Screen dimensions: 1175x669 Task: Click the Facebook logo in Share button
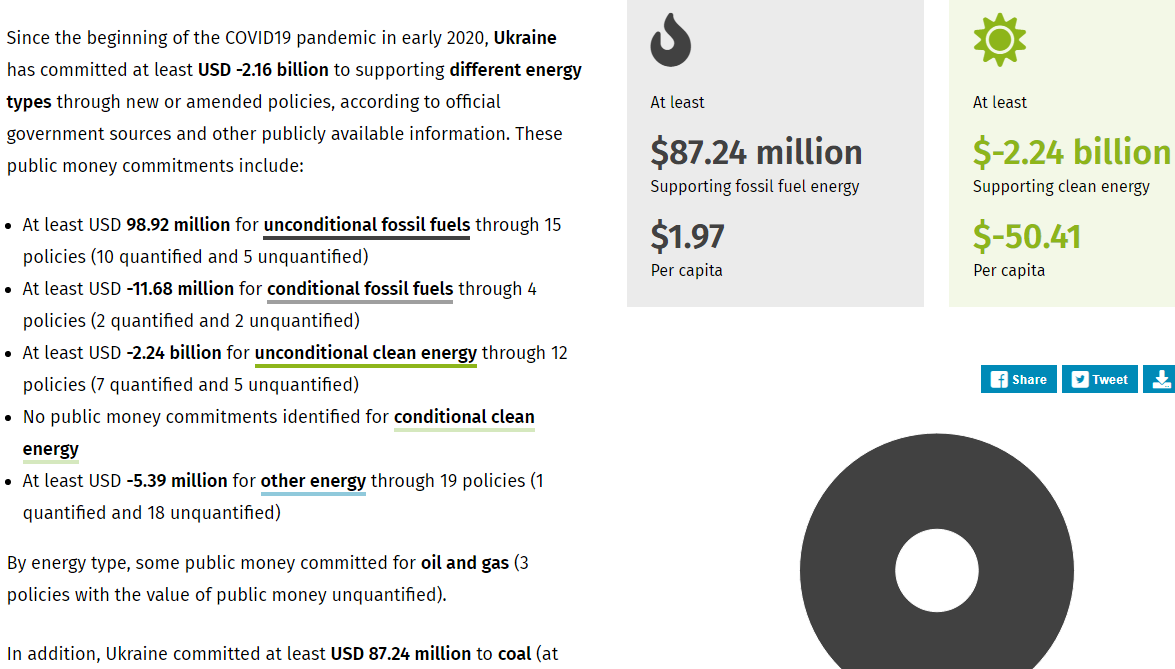point(998,380)
